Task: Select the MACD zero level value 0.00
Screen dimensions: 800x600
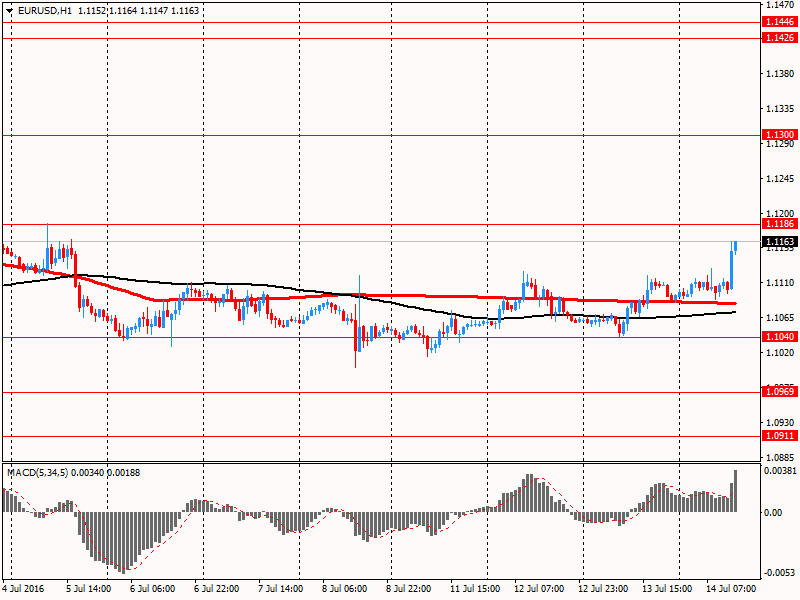Action: pos(773,512)
